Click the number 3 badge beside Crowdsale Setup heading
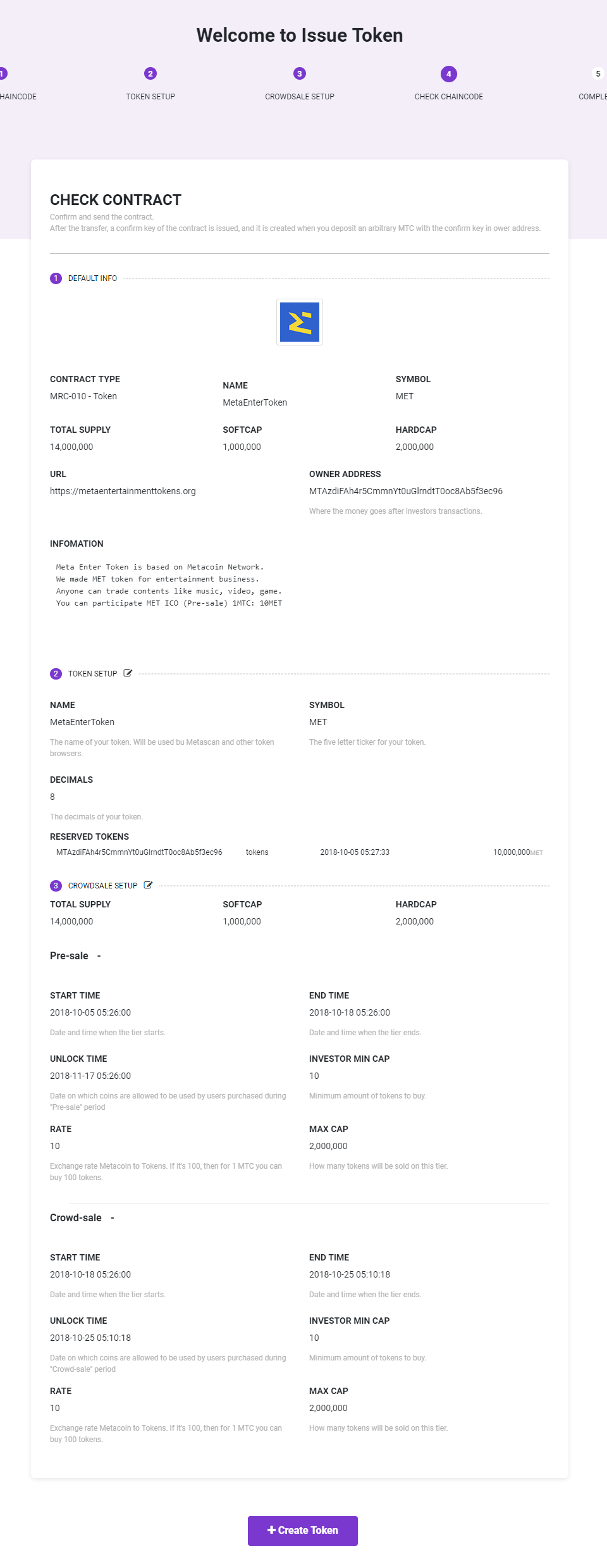Viewport: 607px width, 1568px height. pos(56,886)
